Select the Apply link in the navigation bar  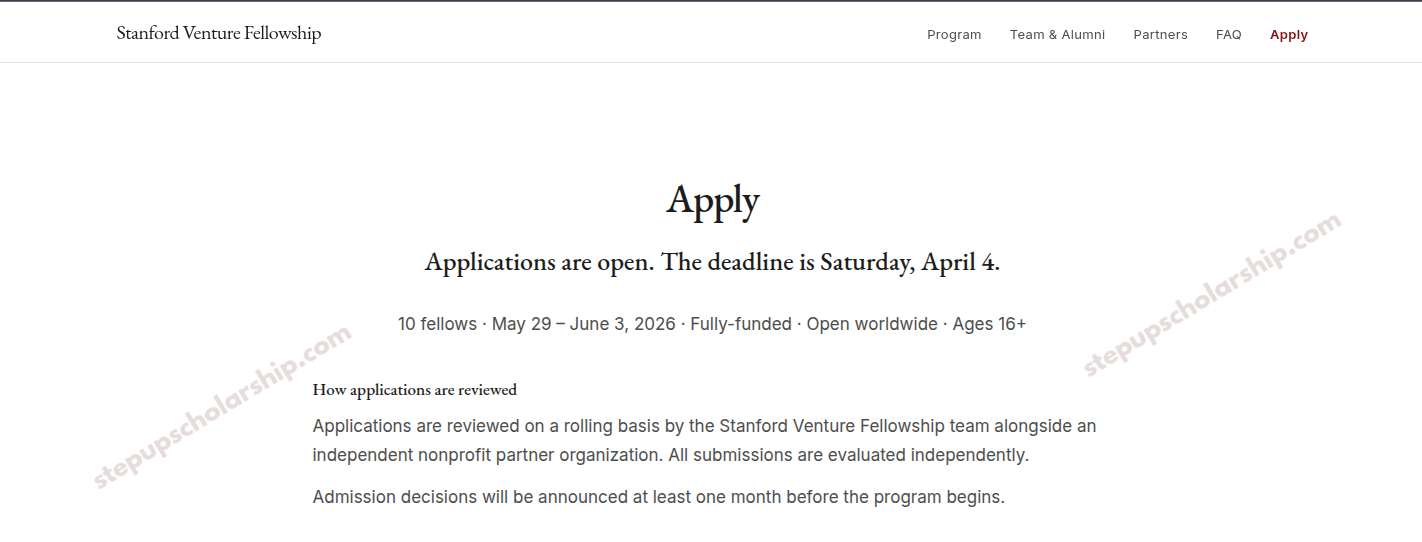click(1288, 35)
